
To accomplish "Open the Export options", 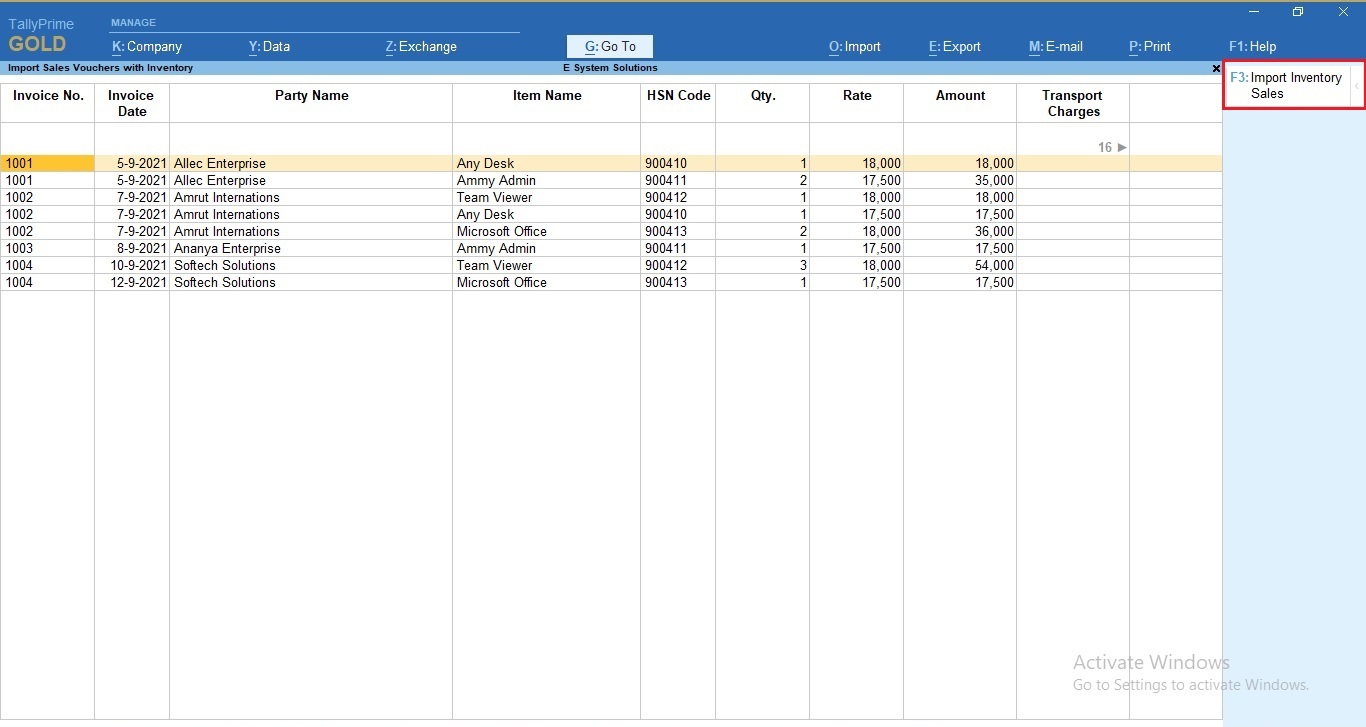I will coord(954,46).
